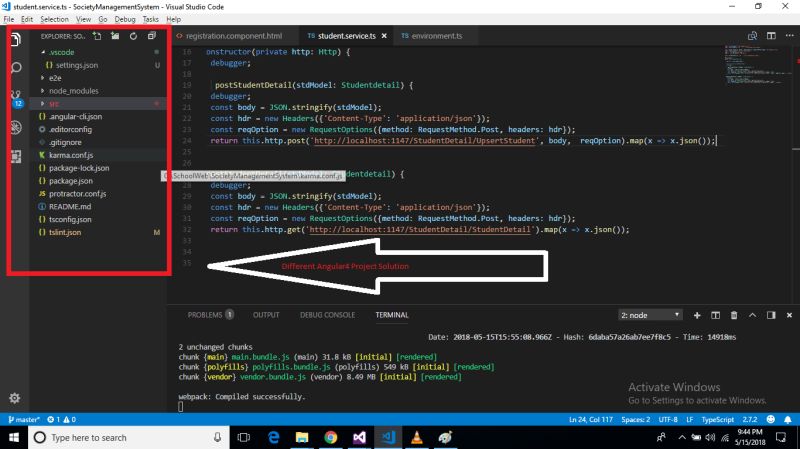Click 'Ln 24, Col 117' in status bar
Viewport: 800px width, 449px height.
point(591,419)
